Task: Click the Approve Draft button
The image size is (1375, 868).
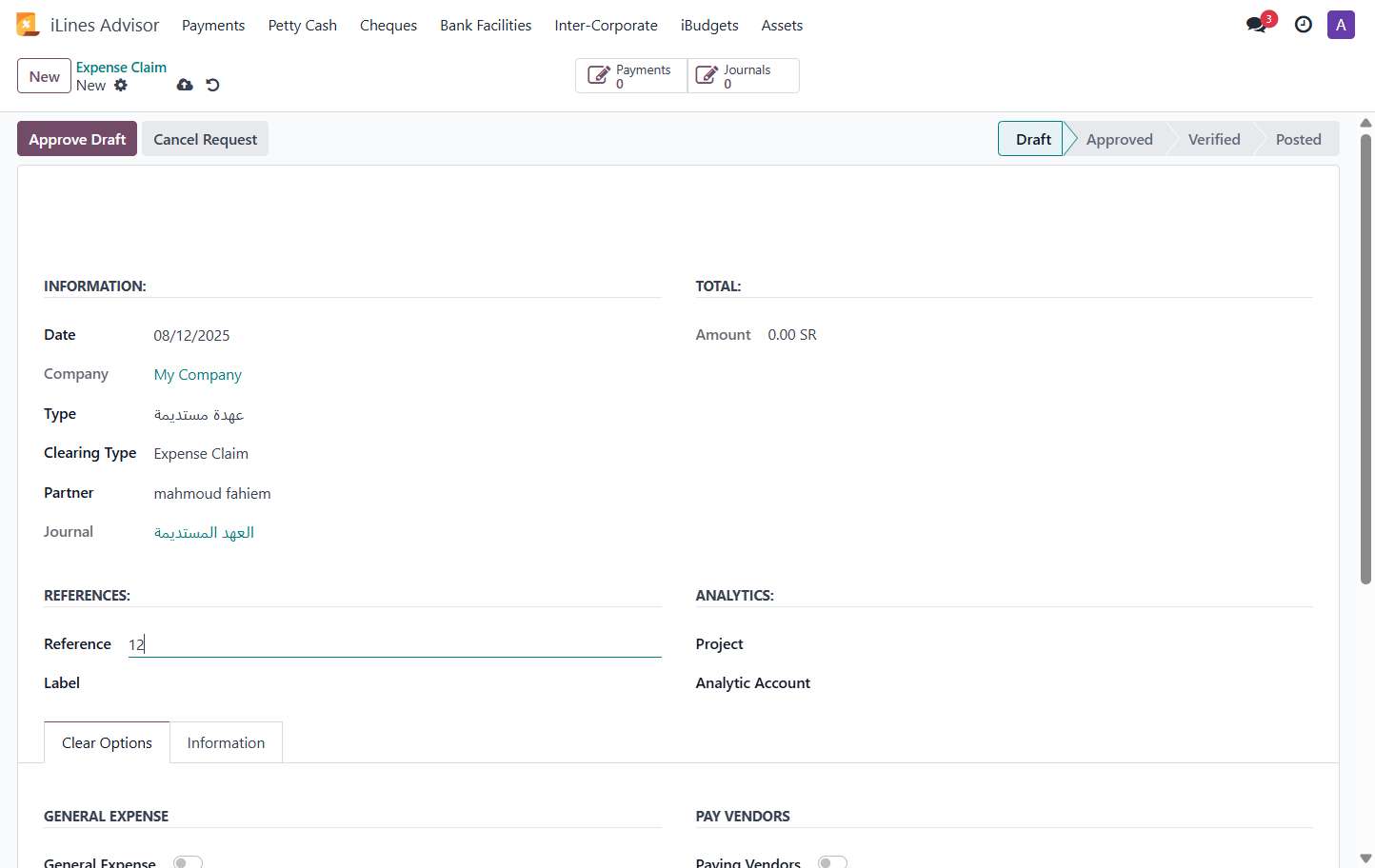Action: coord(77,139)
